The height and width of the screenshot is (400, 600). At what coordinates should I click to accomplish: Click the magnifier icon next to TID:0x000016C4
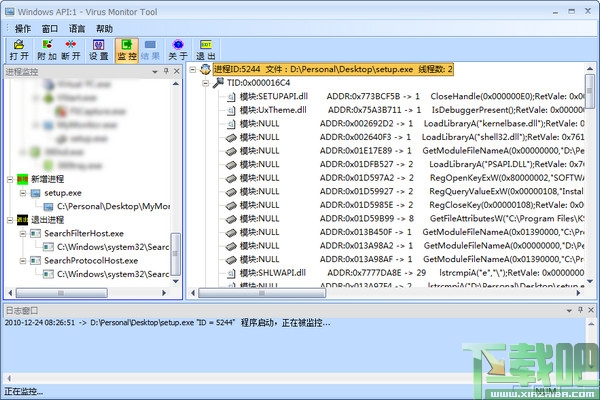coord(218,83)
